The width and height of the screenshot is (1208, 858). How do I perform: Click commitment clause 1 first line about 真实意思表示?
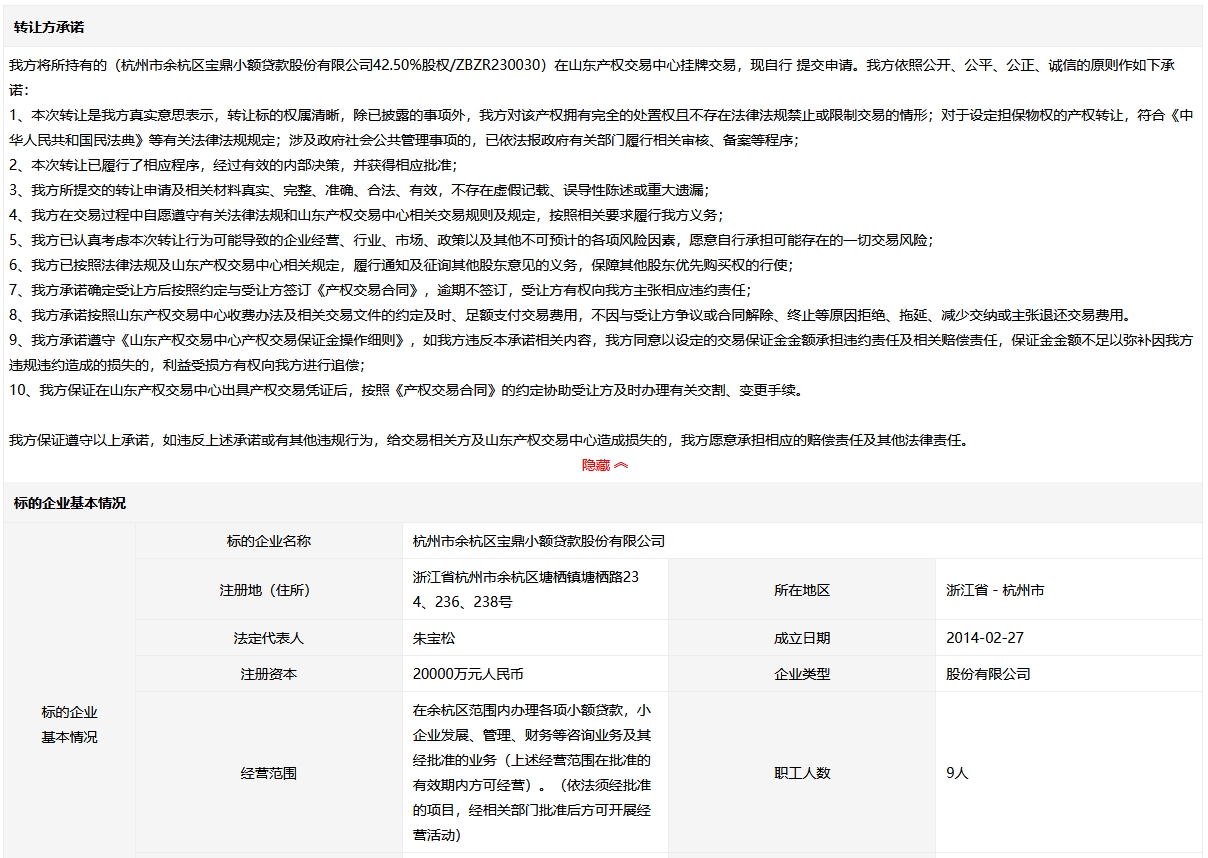pyautogui.click(x=601, y=115)
